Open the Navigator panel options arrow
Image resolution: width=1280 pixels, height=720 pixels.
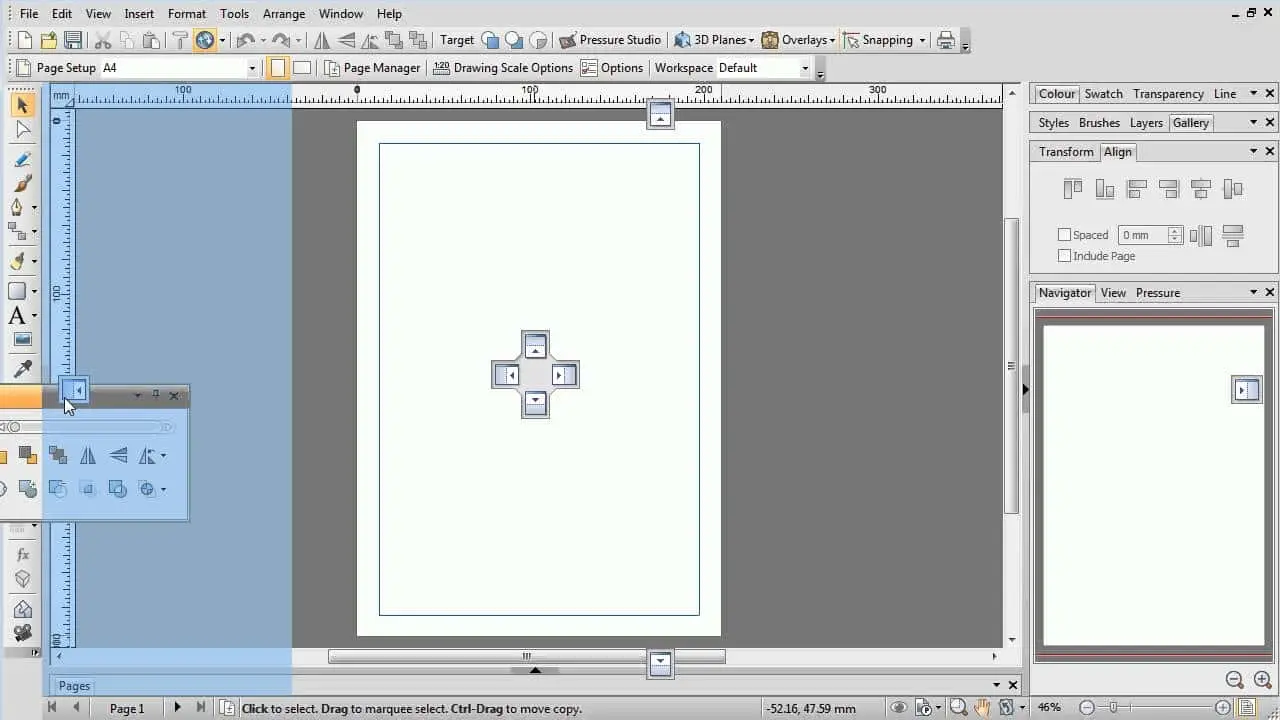coord(1253,293)
